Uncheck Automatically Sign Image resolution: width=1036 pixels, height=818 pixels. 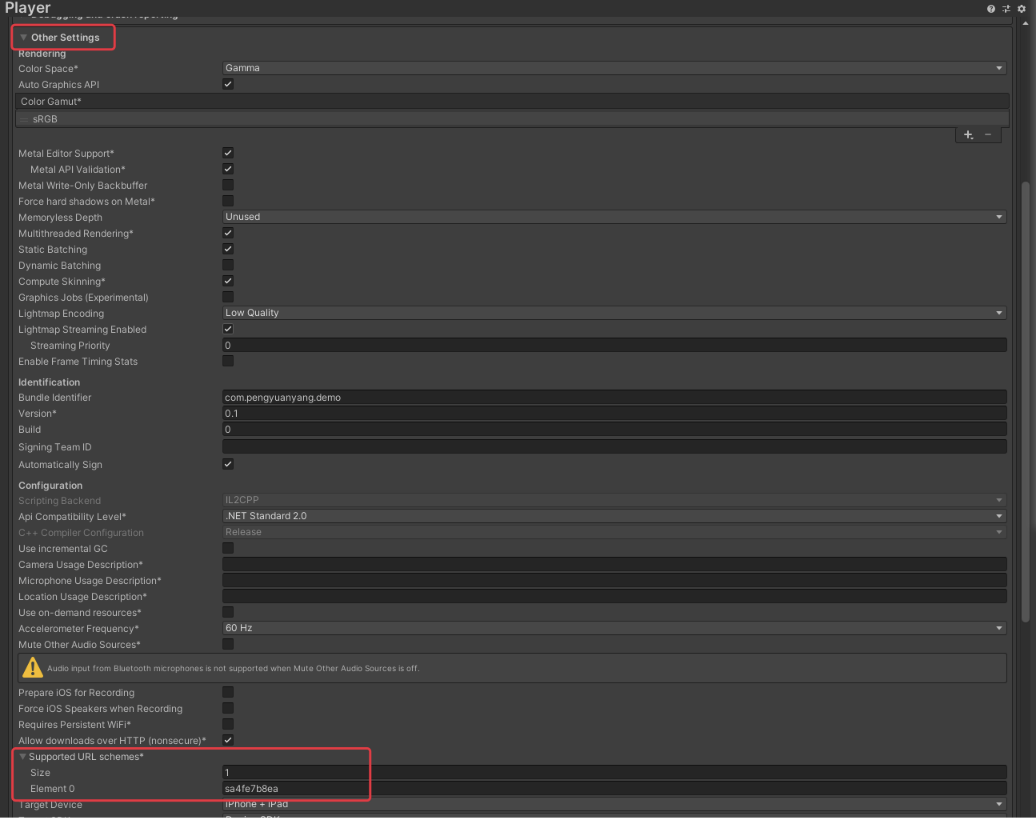pos(228,464)
